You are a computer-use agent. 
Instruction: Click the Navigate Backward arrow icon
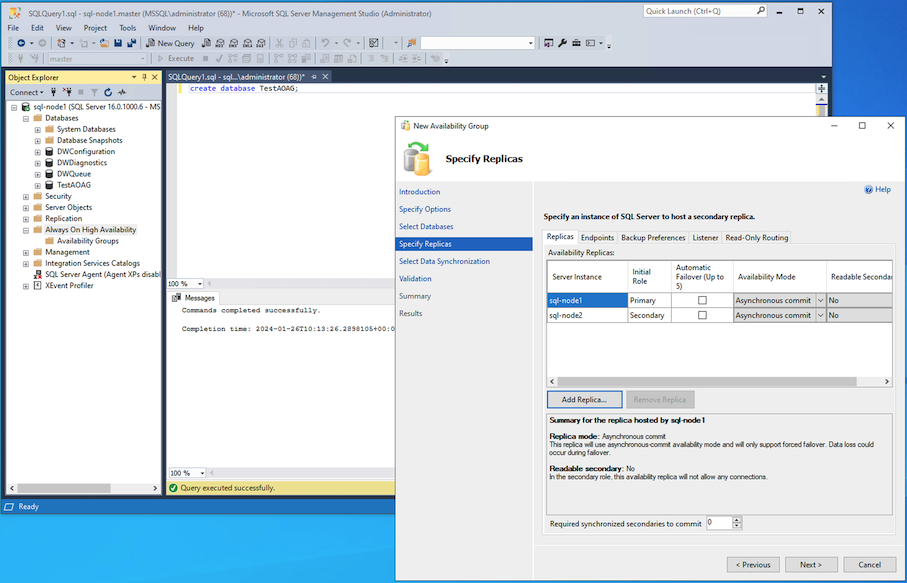[x=21, y=43]
